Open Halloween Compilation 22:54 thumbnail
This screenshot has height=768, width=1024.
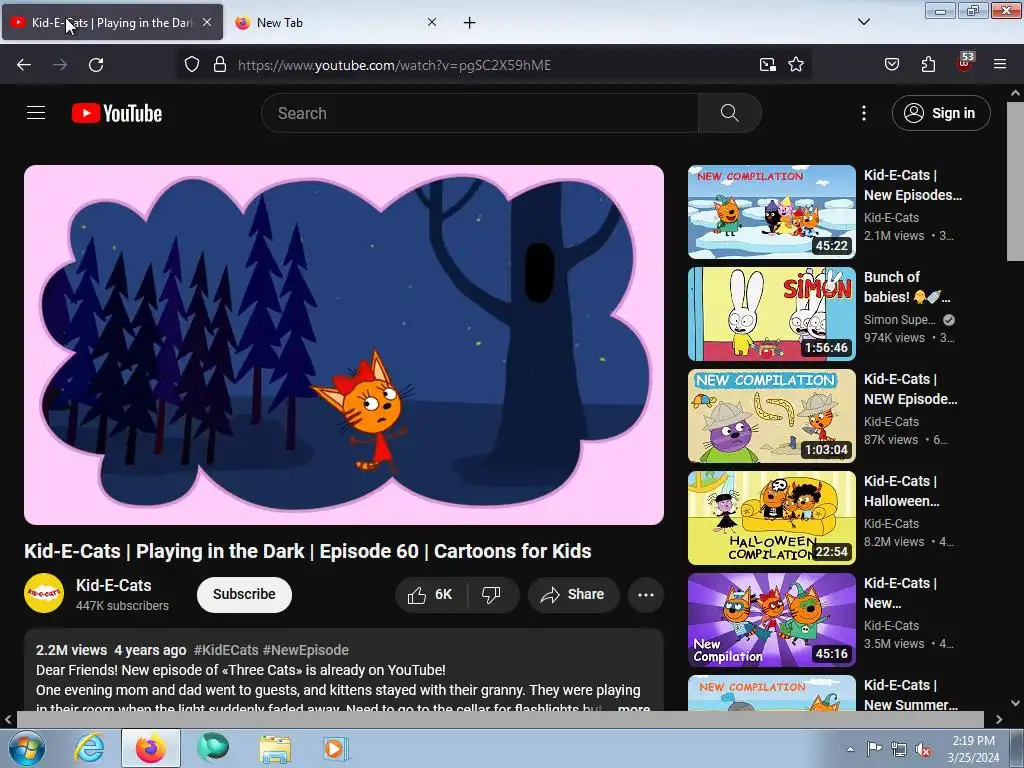(x=772, y=518)
